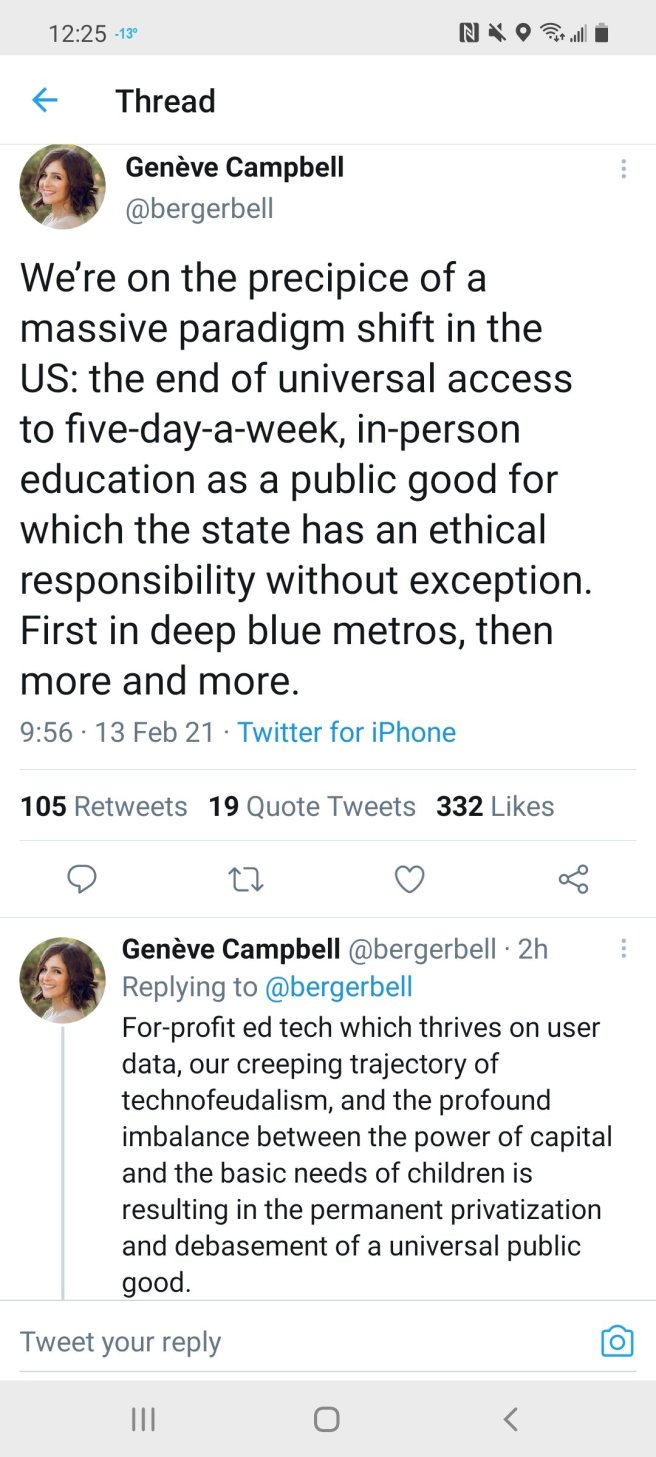Screen dimensions: 656x1457
Task: Tap the share icon under tweet
Action: [x=573, y=879]
